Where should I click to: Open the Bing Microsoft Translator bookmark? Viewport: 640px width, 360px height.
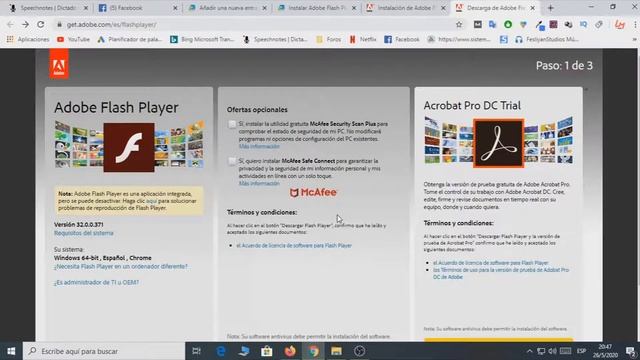[202, 40]
